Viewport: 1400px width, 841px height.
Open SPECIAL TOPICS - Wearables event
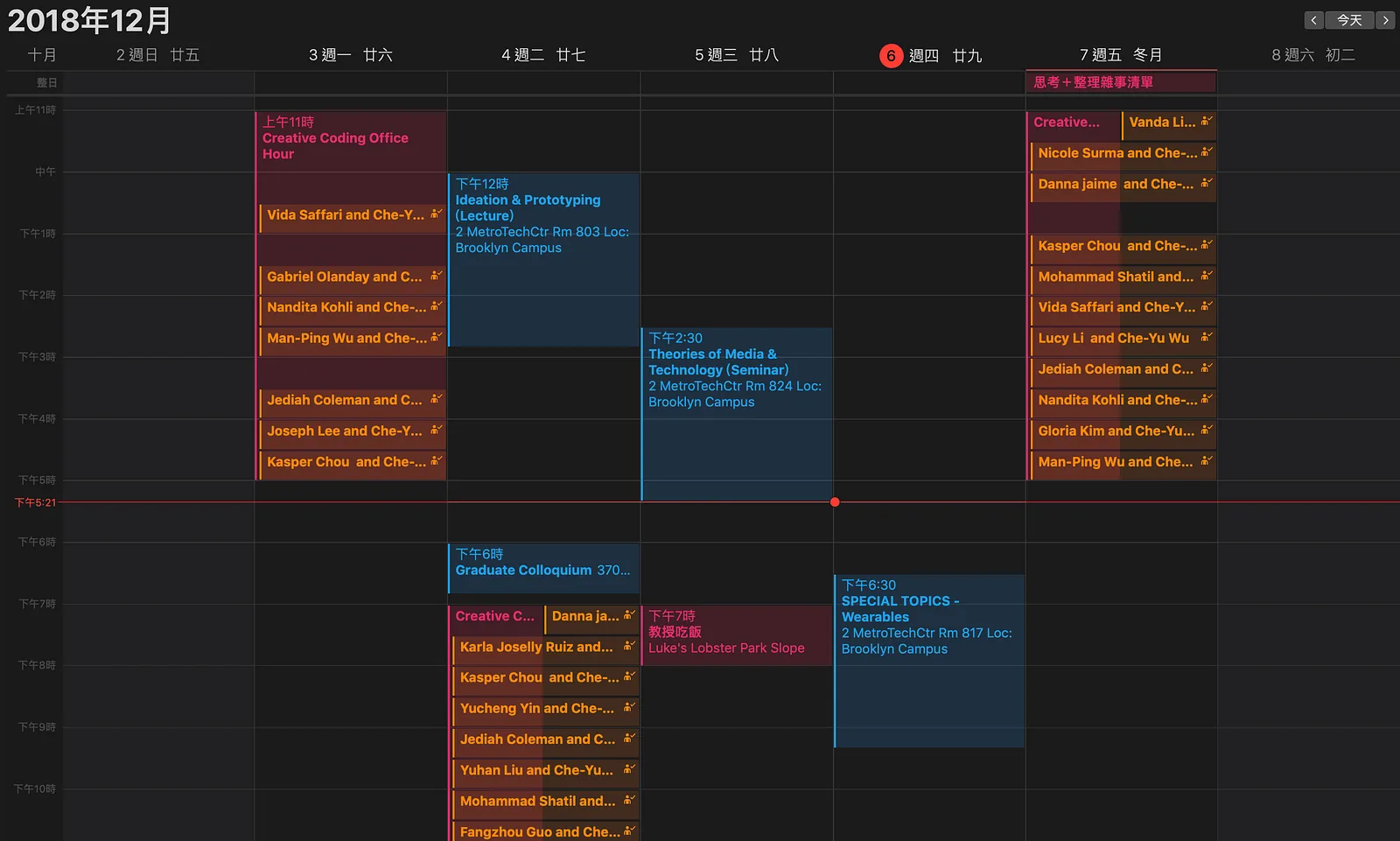(929, 661)
